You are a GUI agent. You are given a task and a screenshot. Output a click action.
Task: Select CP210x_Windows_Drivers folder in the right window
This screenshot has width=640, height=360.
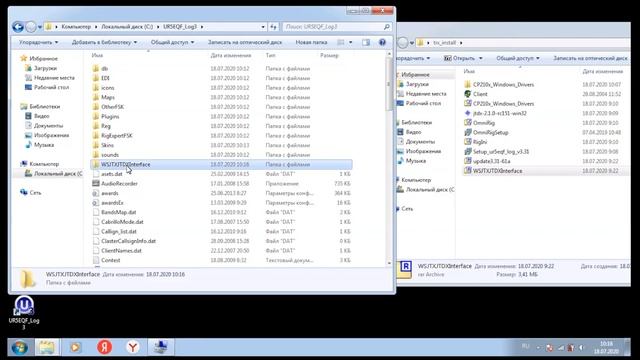[x=503, y=84]
